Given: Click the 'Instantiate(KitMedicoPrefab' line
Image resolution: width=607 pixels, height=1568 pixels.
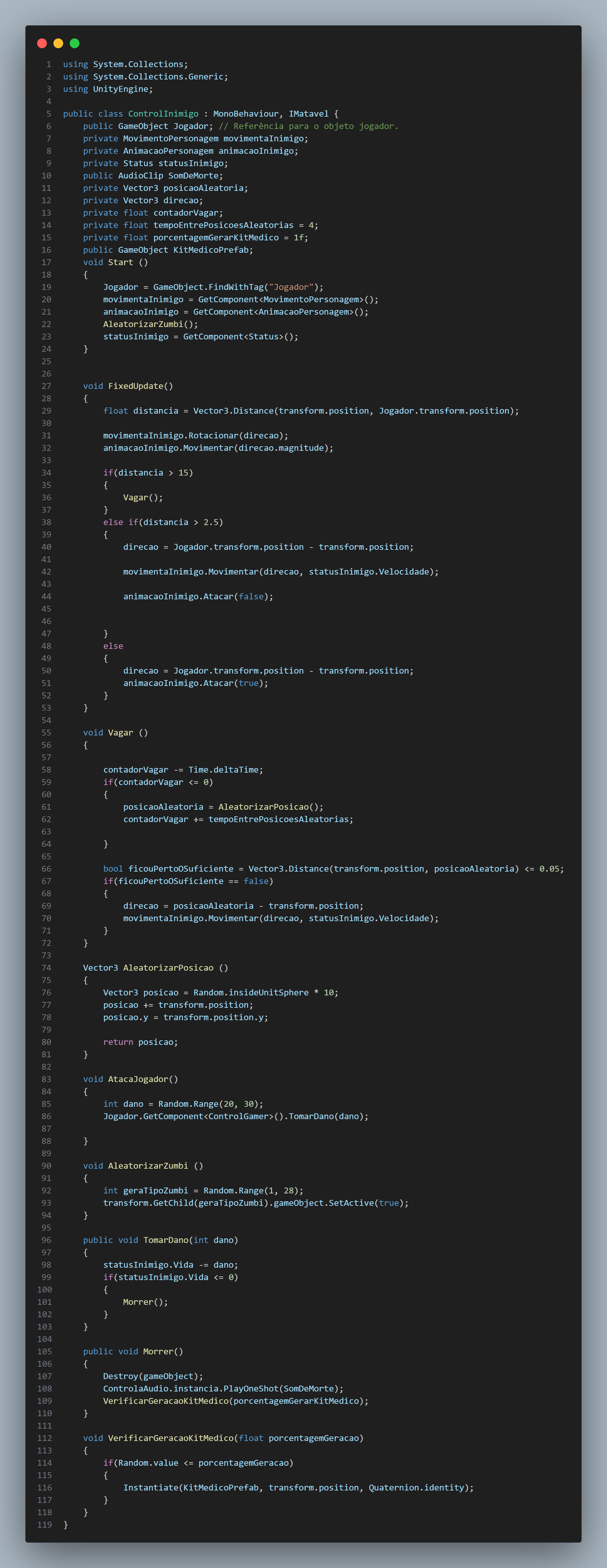Looking at the screenshot, I should click(x=298, y=1488).
